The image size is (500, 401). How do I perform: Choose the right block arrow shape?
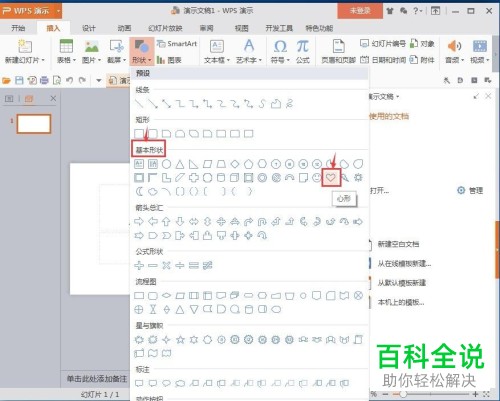pos(139,221)
